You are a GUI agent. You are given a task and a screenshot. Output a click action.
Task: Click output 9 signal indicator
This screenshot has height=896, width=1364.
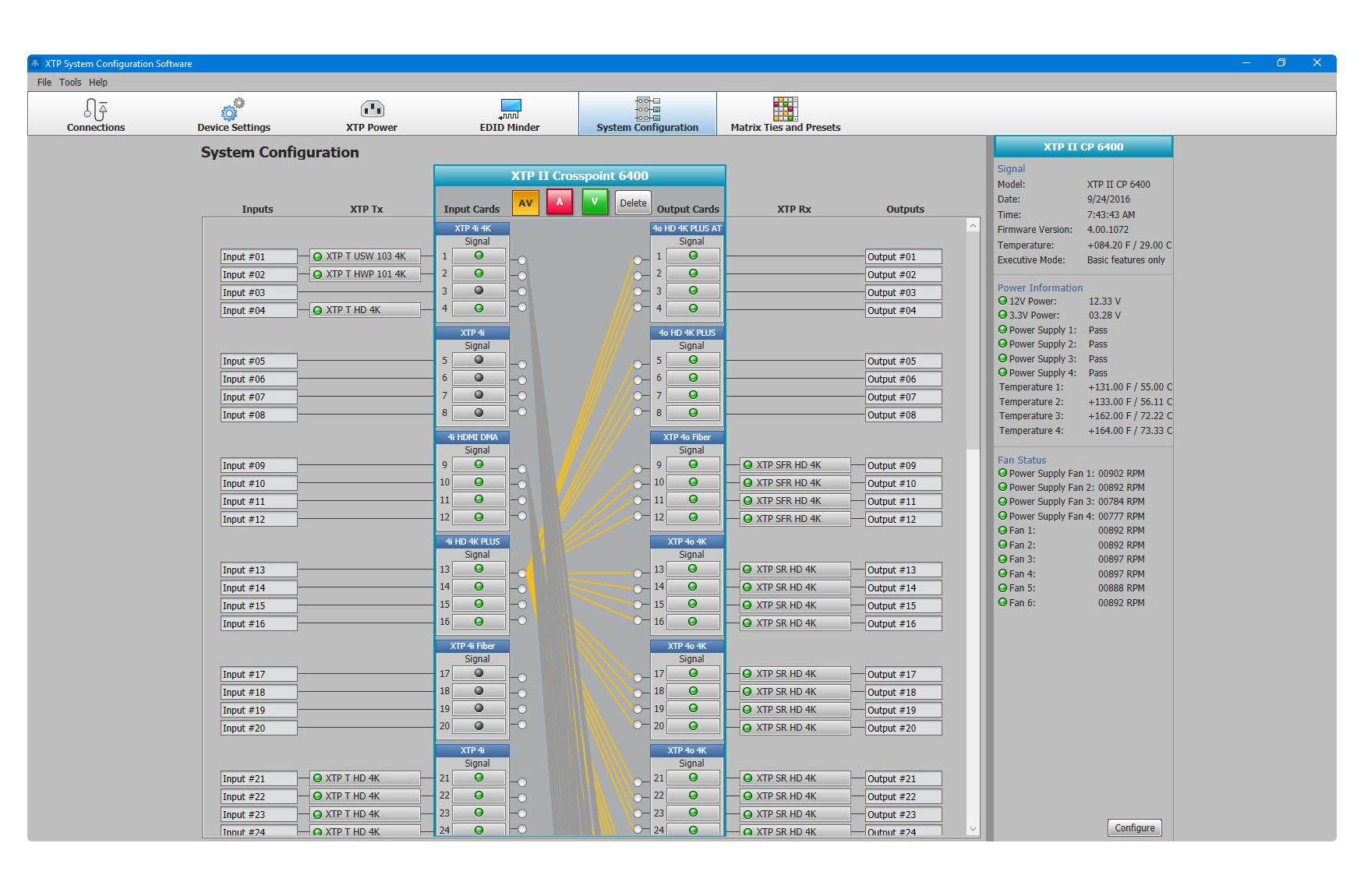pos(693,464)
